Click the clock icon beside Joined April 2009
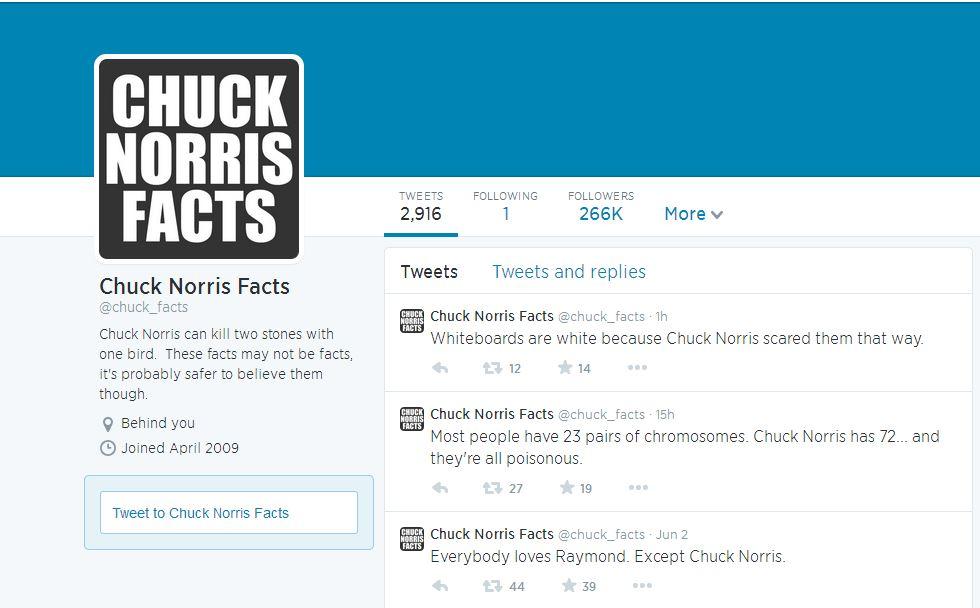Image resolution: width=980 pixels, height=608 pixels. pos(108,448)
